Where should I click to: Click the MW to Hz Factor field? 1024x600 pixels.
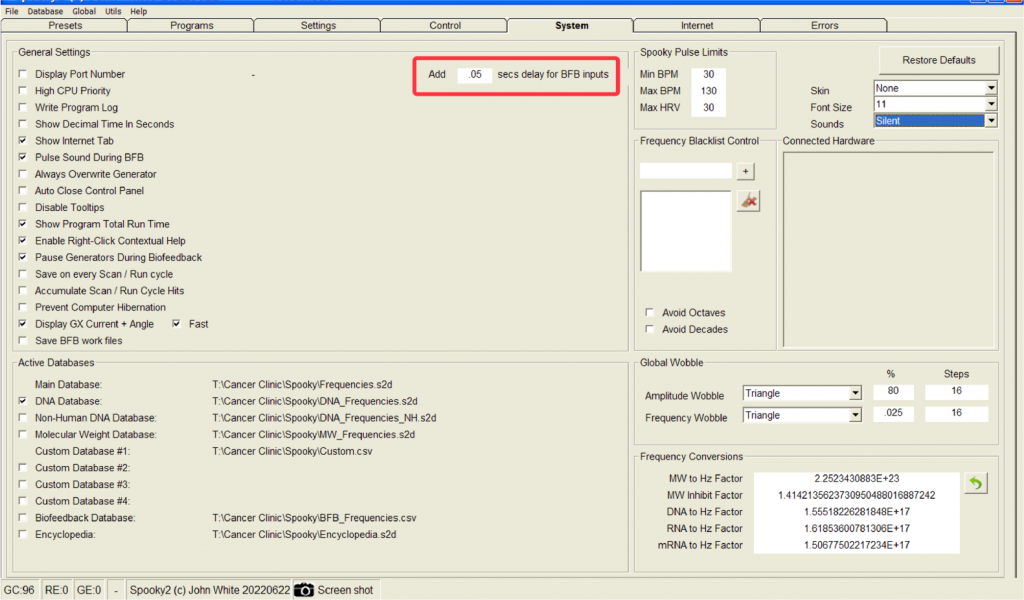click(x=856, y=479)
